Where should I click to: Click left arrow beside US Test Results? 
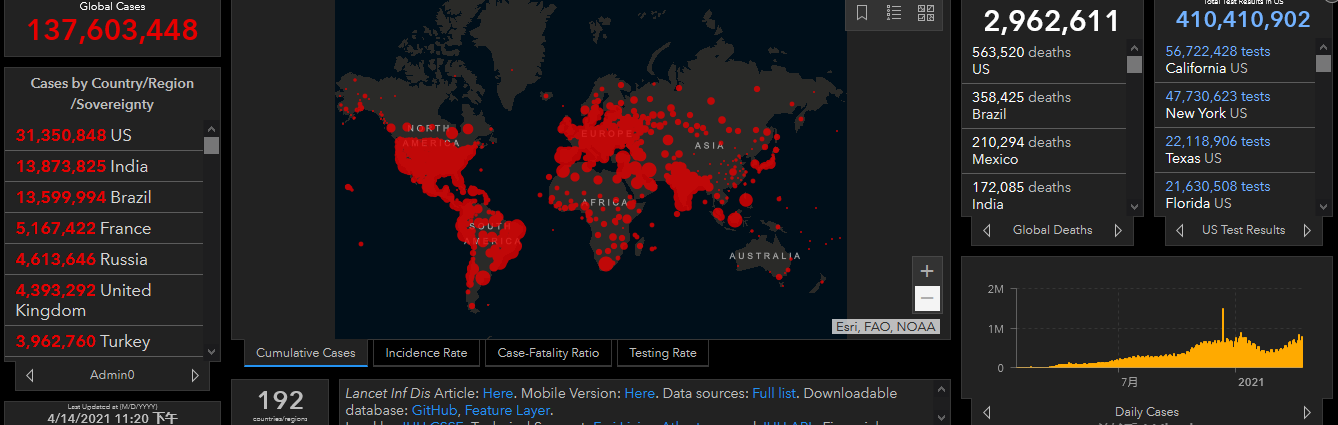(x=1182, y=230)
